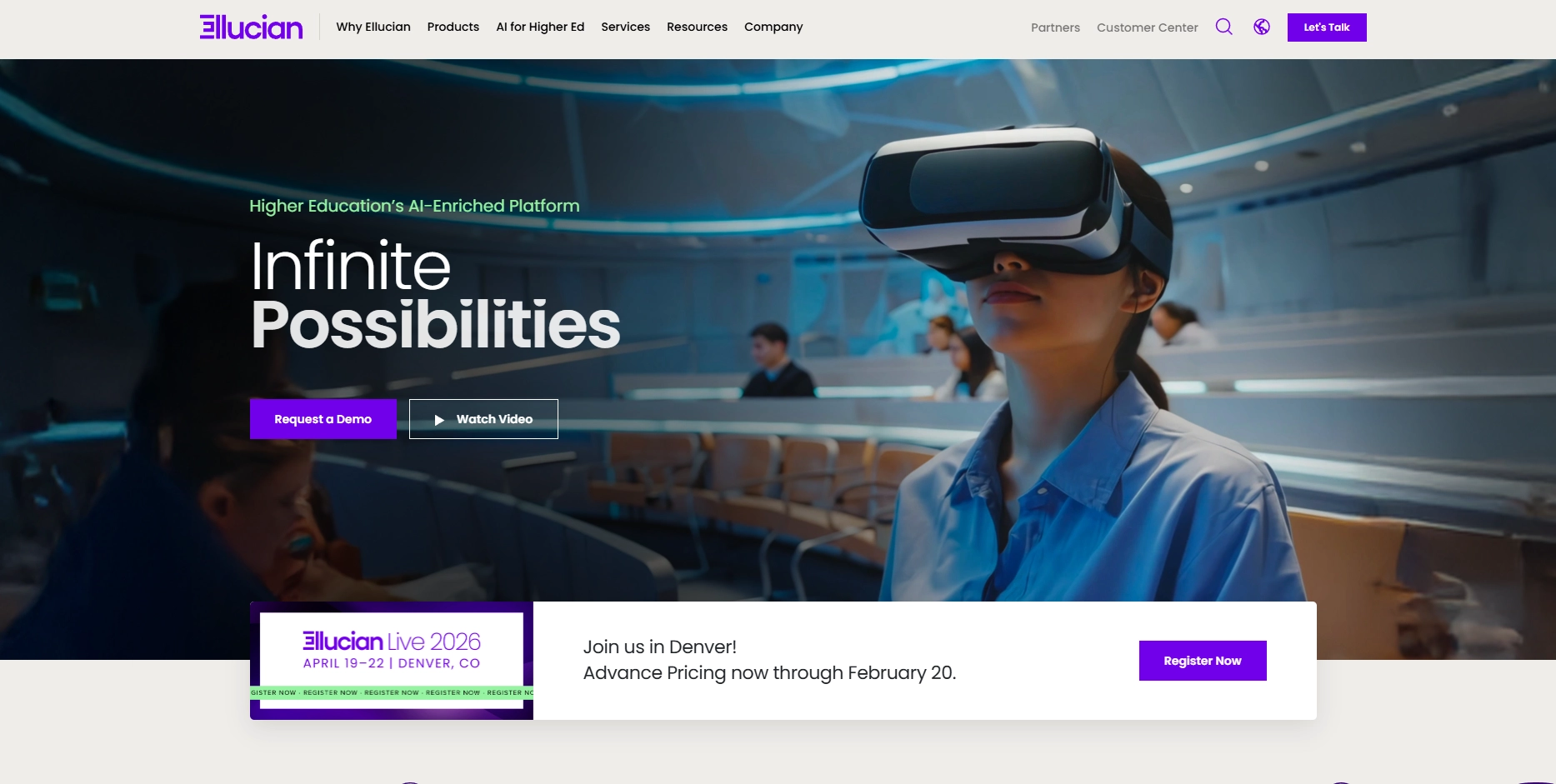The width and height of the screenshot is (1556, 784).
Task: Open the Products menu
Action: (x=453, y=27)
